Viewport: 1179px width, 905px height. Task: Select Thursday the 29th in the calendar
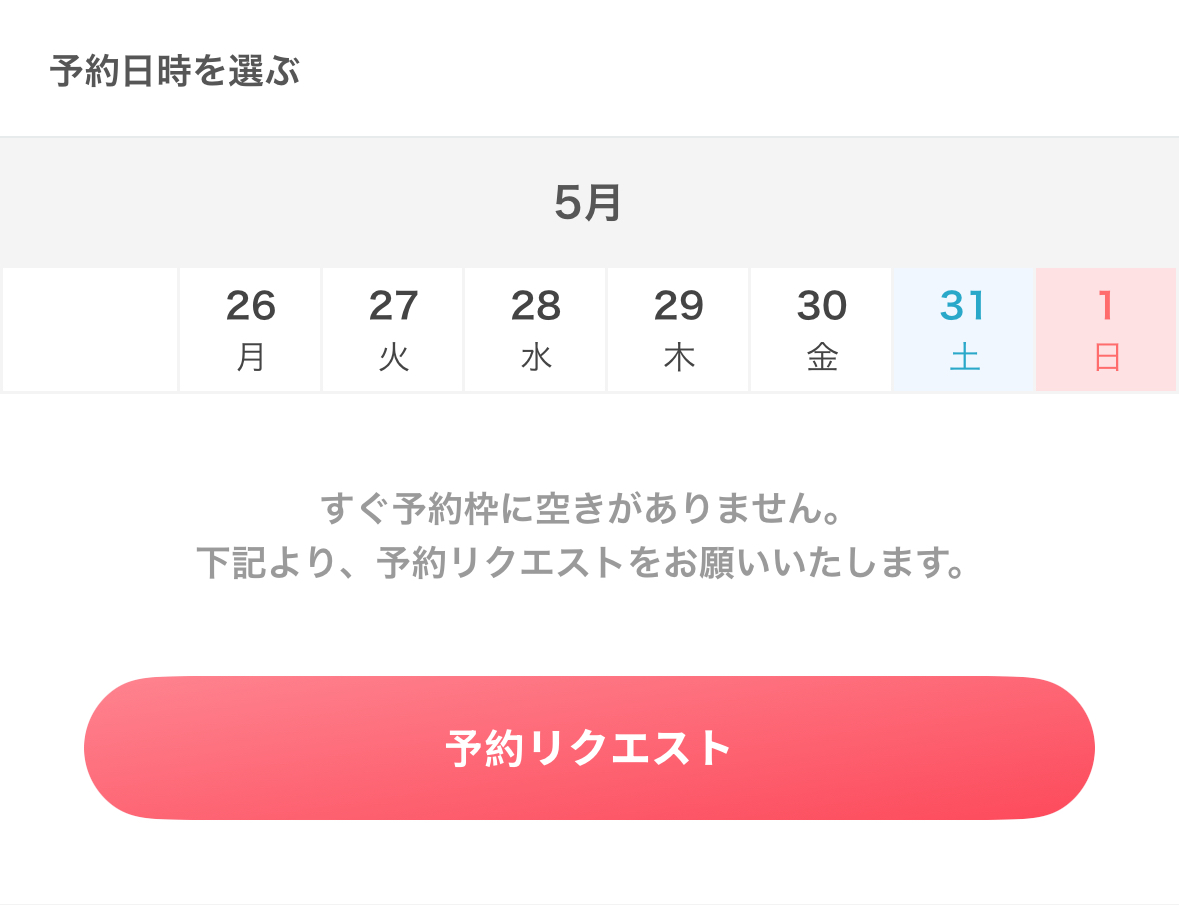click(678, 328)
